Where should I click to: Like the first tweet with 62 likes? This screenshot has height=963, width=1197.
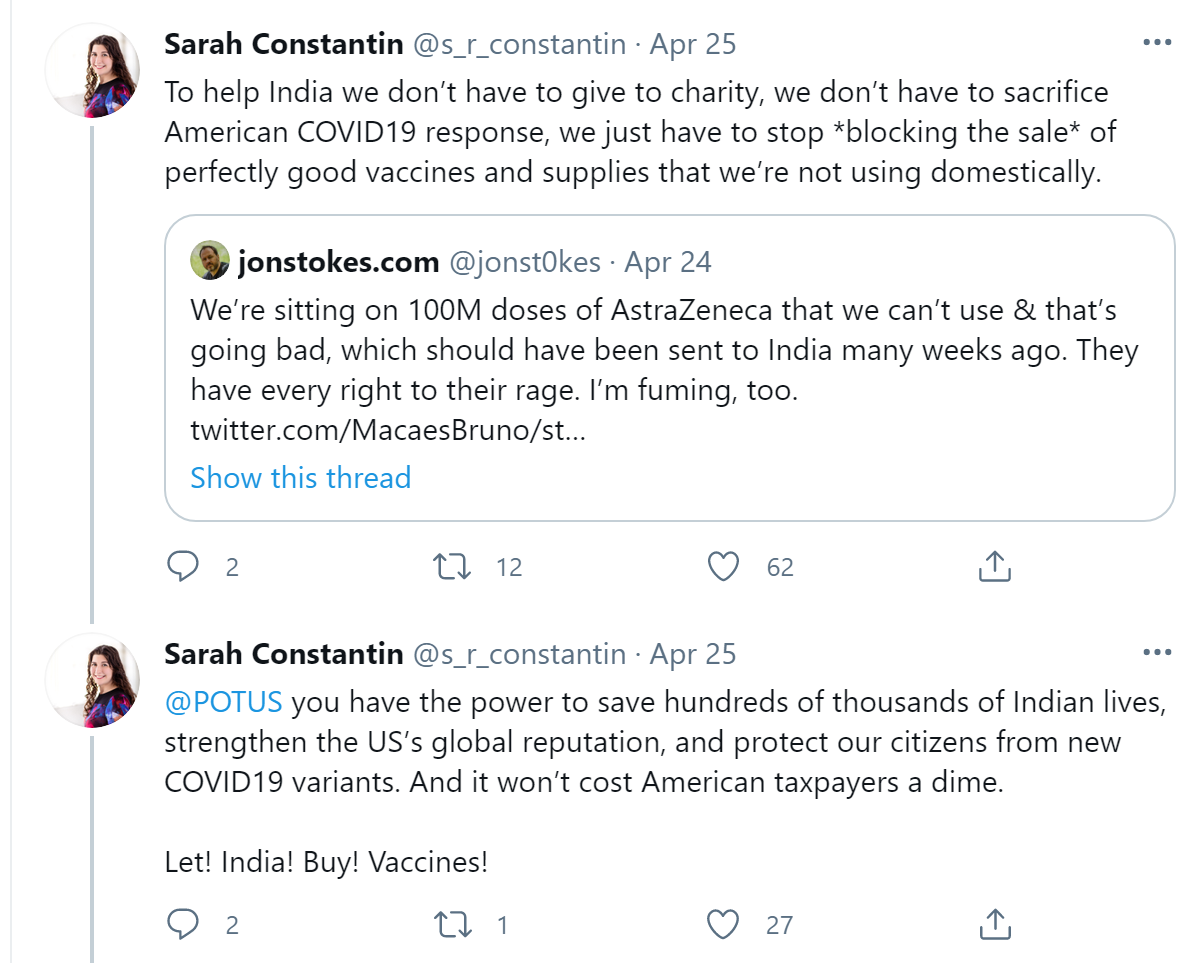723,567
